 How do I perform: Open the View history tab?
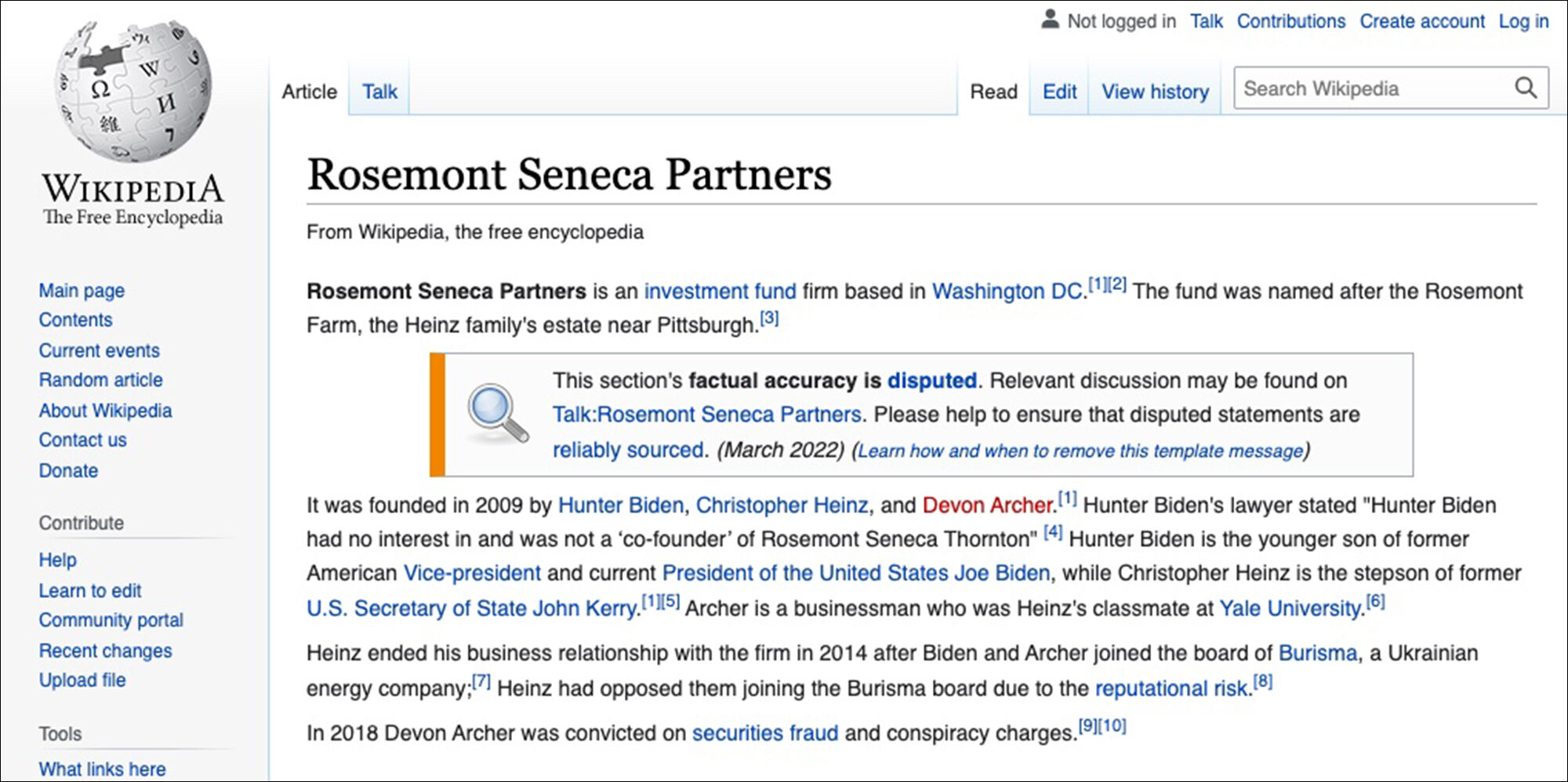click(1155, 92)
